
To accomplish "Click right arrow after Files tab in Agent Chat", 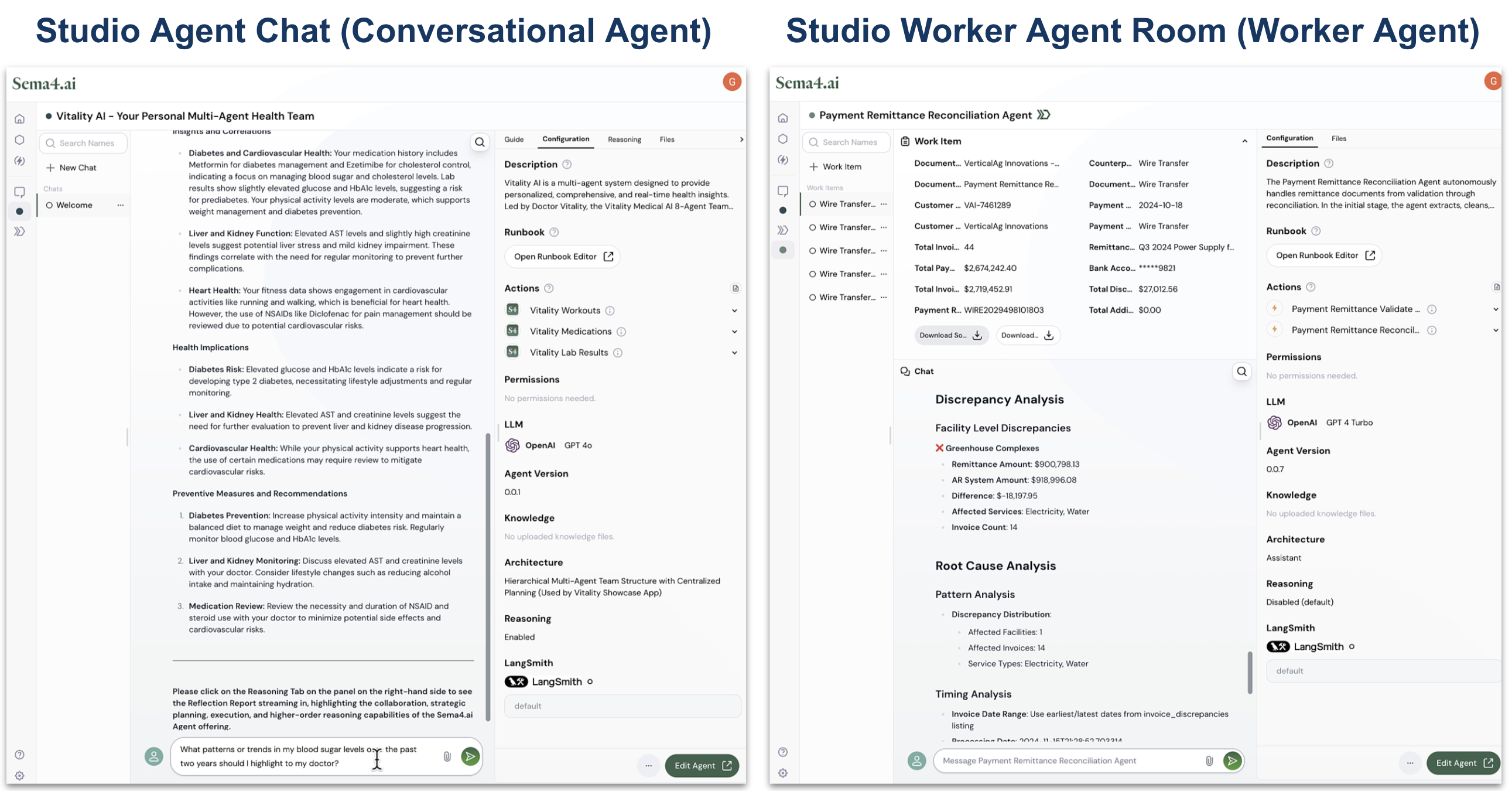I will [741, 140].
